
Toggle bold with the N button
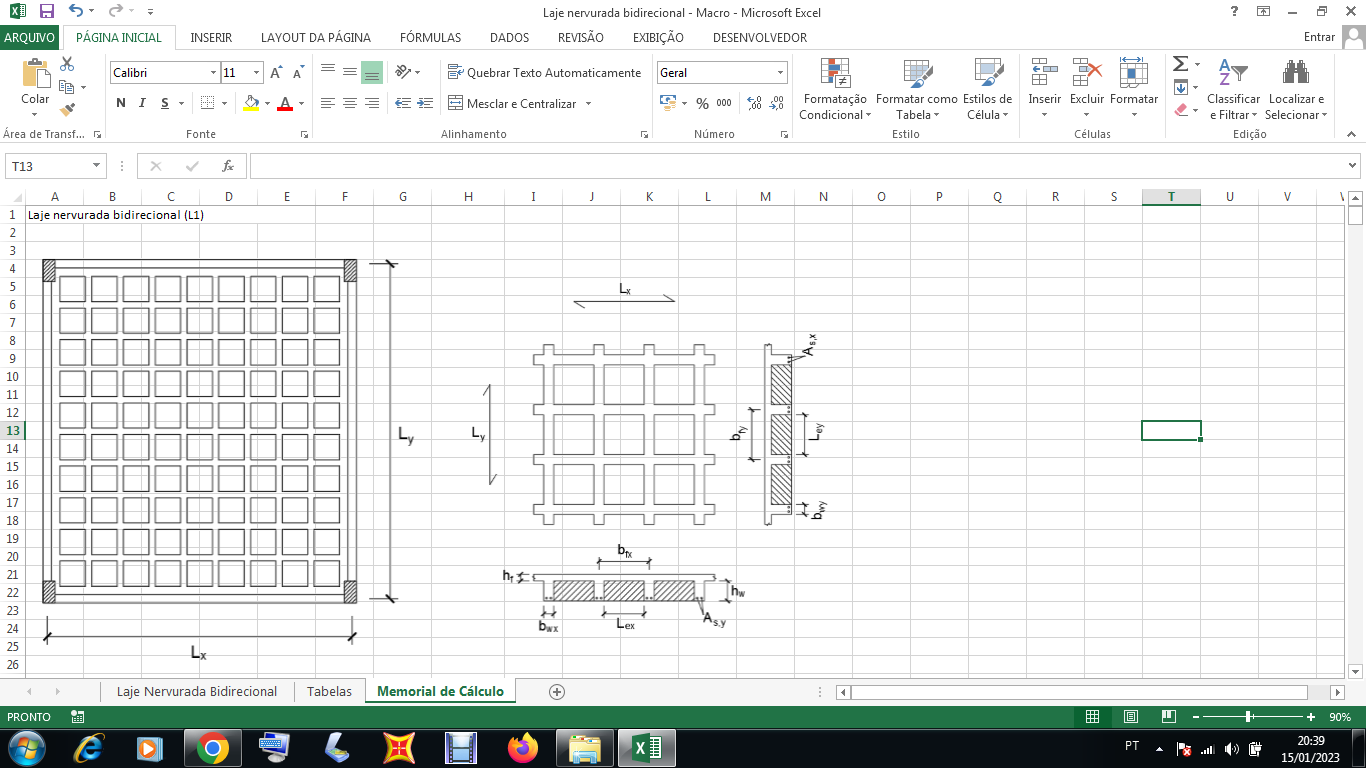(121, 103)
